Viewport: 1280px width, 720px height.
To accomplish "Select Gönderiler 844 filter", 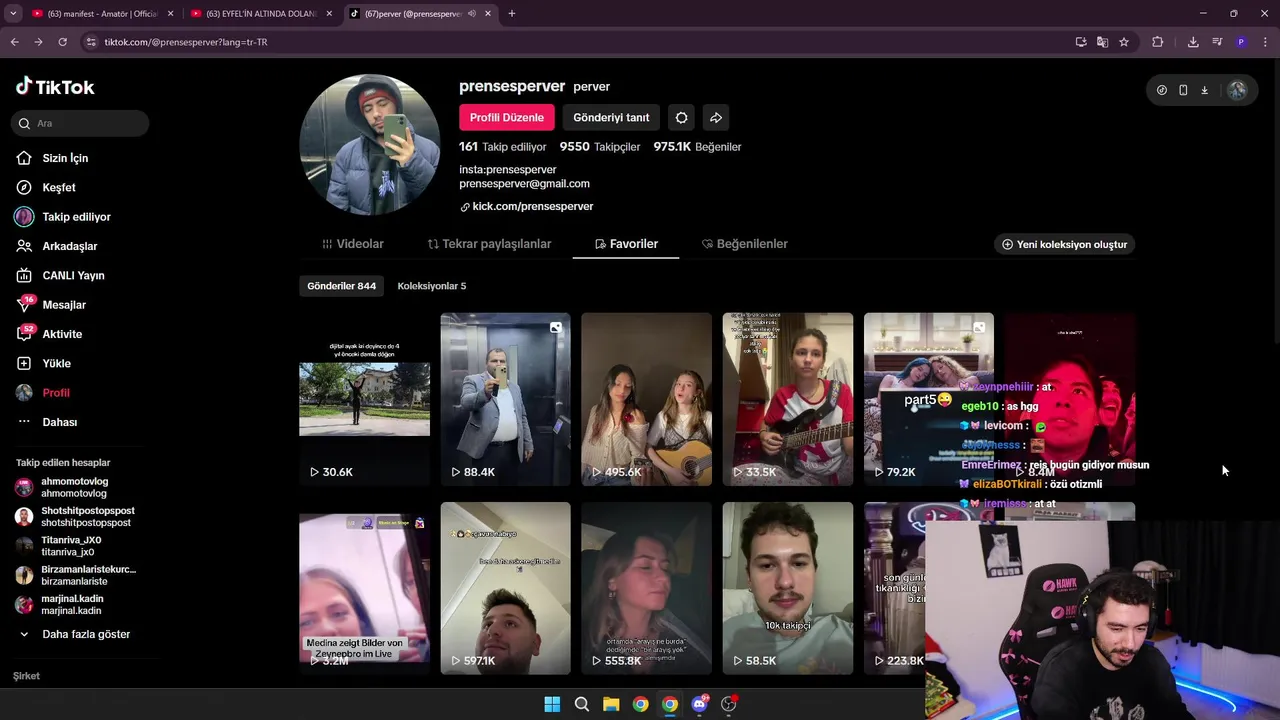I will click(x=341, y=286).
